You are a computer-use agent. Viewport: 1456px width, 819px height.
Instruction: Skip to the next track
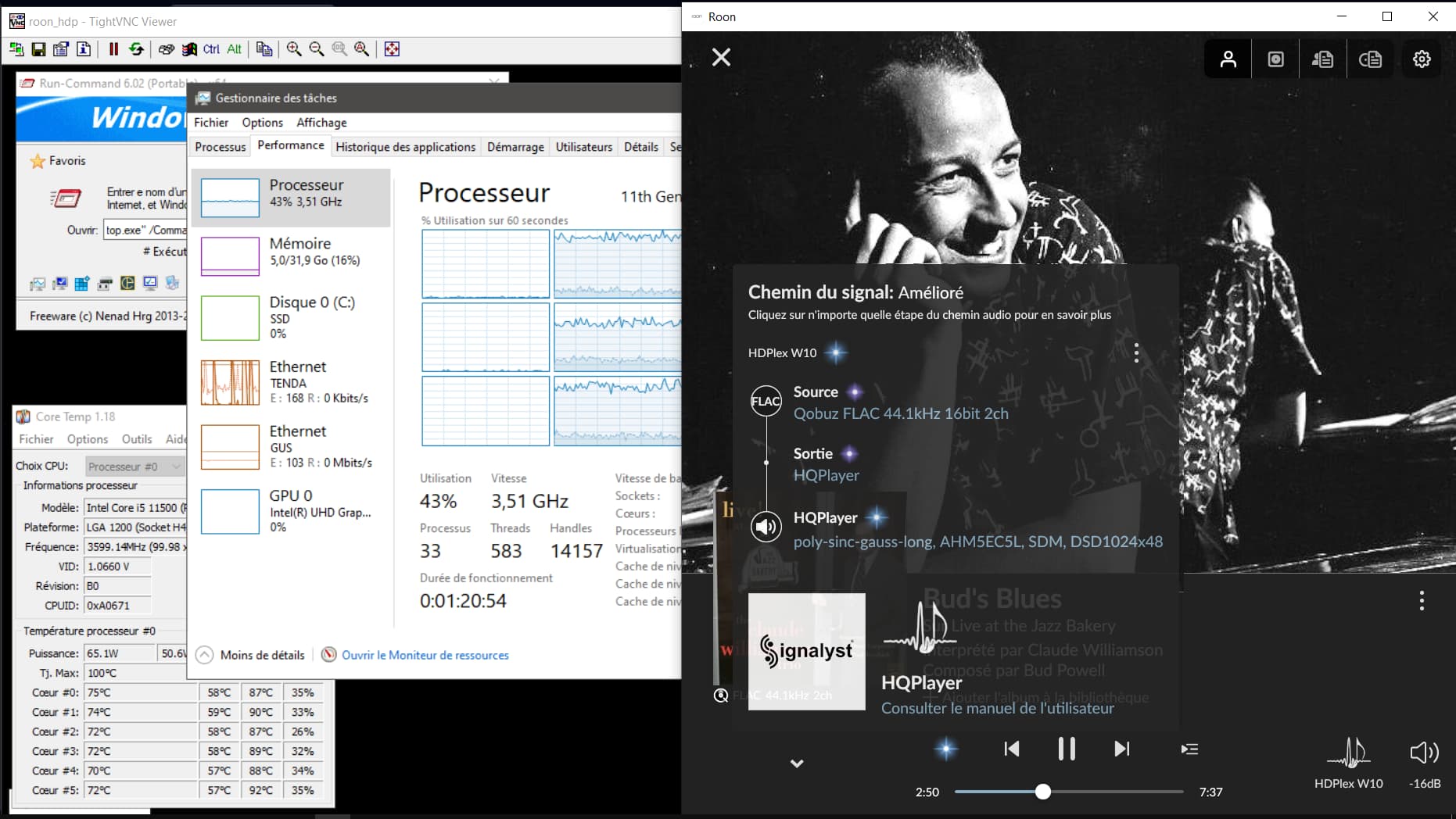tap(1121, 749)
